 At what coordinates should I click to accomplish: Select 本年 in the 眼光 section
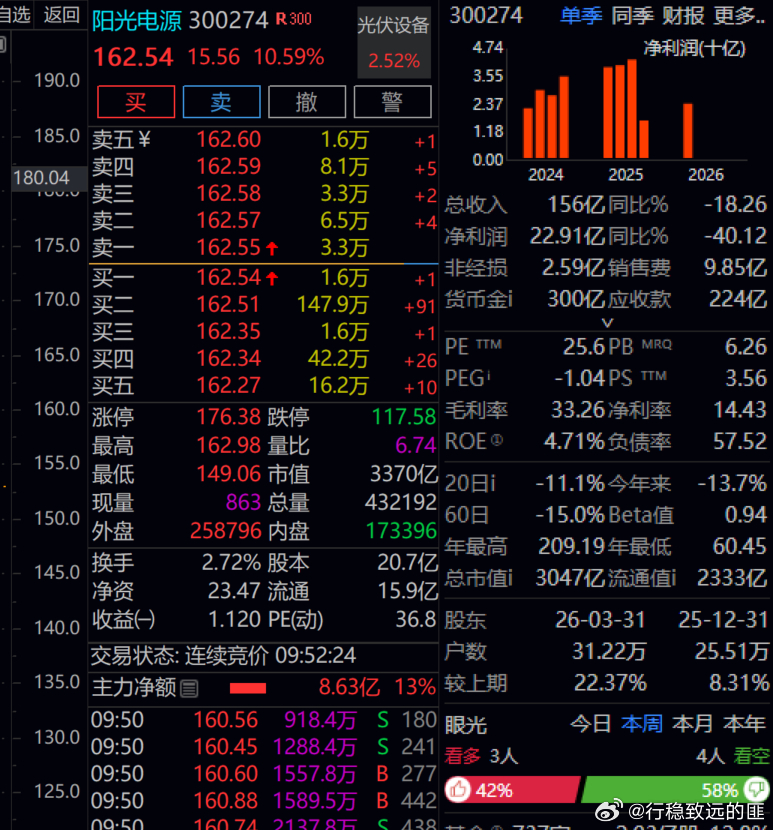tap(744, 724)
